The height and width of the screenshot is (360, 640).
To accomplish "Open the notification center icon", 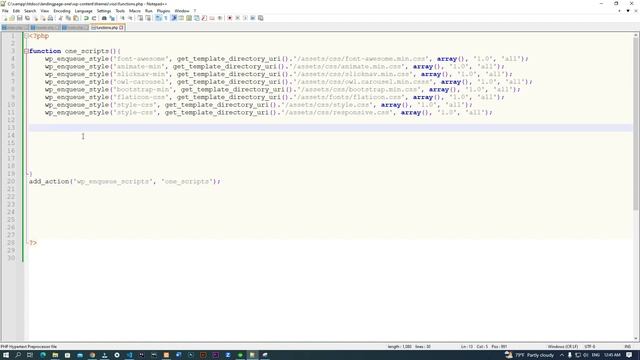I will point(629,355).
